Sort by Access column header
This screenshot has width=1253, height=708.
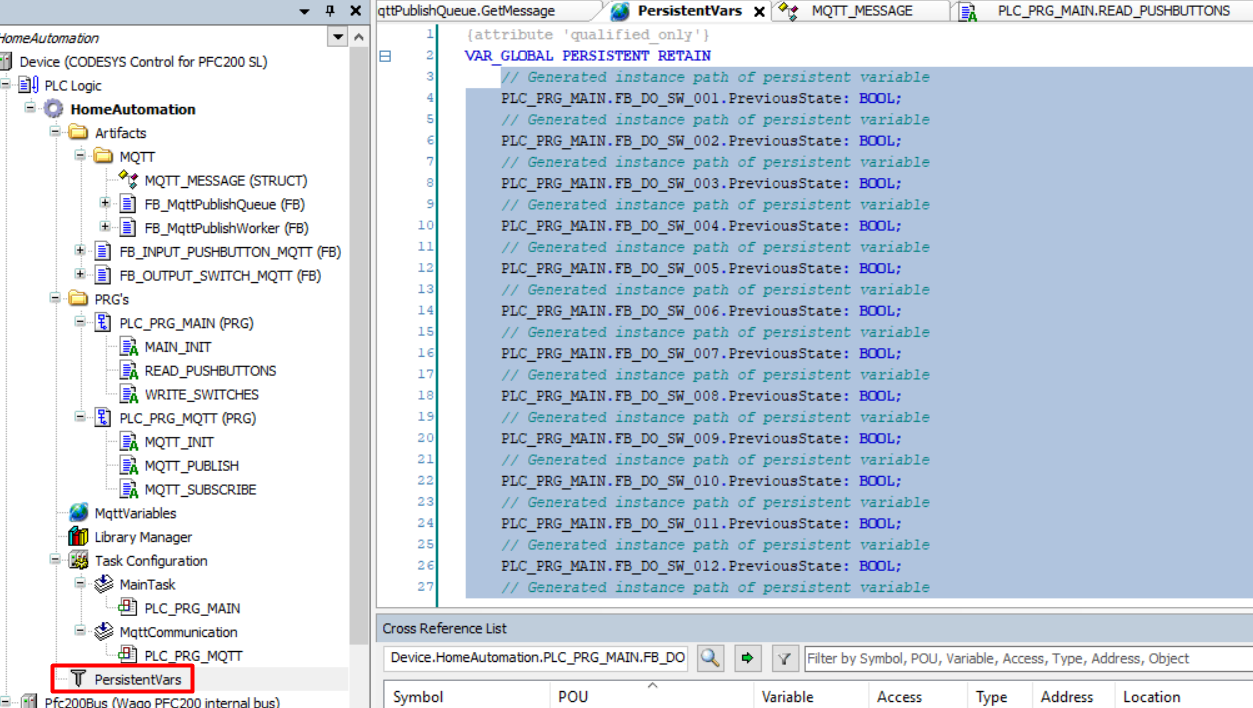pyautogui.click(x=917, y=696)
